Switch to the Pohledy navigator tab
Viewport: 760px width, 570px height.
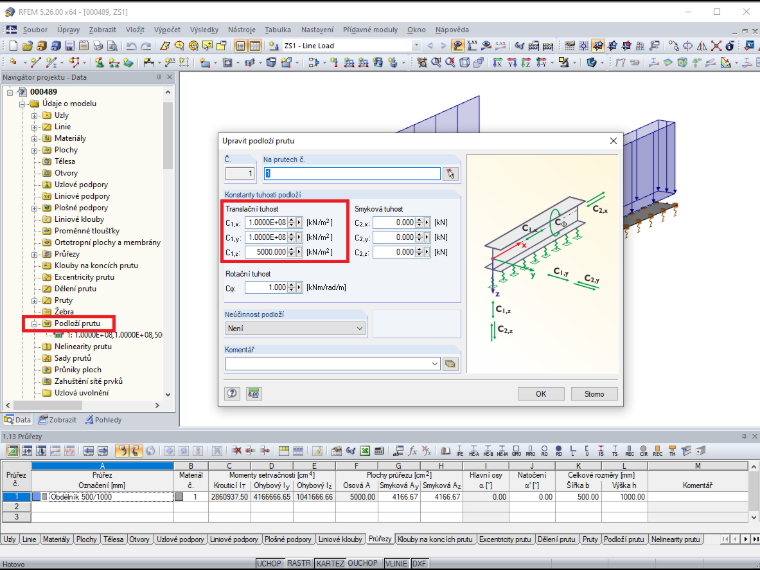(104, 420)
